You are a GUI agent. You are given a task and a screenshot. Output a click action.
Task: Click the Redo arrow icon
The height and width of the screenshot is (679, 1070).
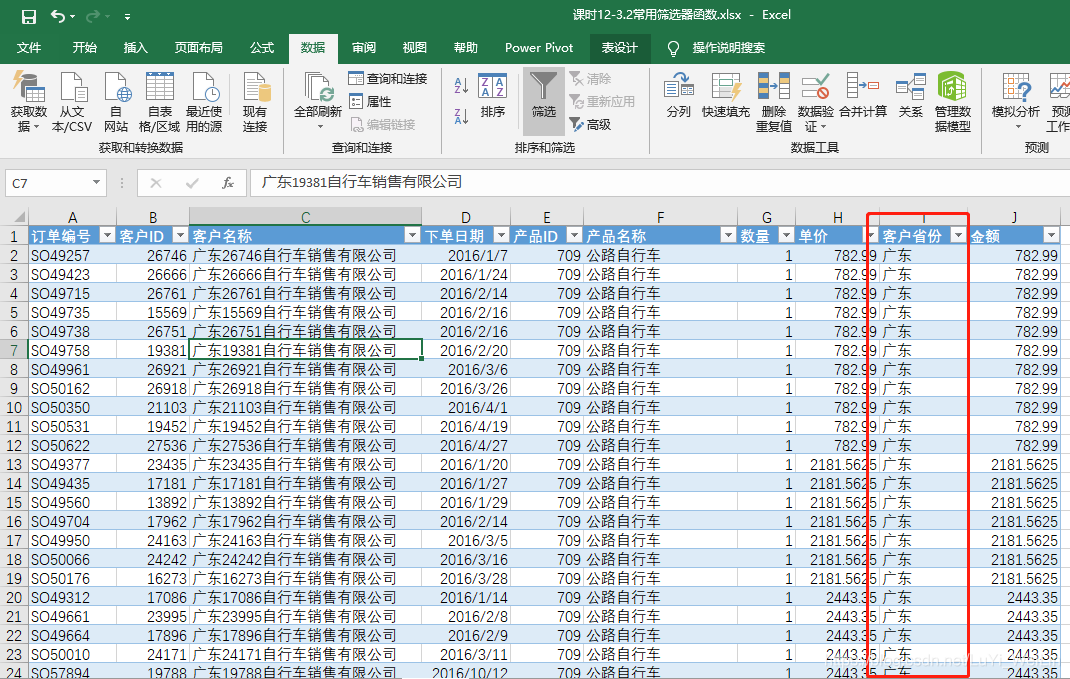[92, 16]
